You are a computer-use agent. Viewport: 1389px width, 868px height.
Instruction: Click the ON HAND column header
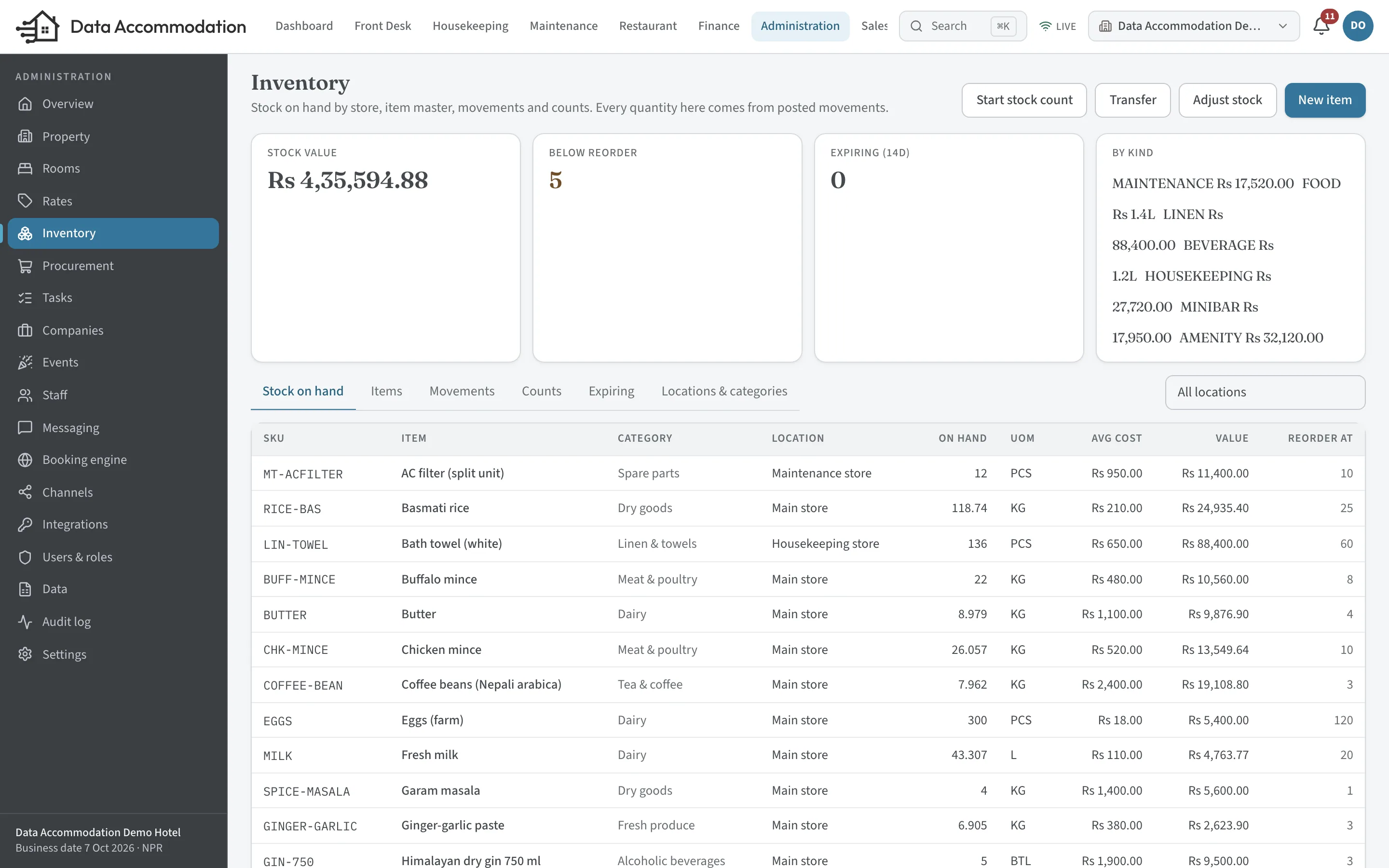coord(963,438)
